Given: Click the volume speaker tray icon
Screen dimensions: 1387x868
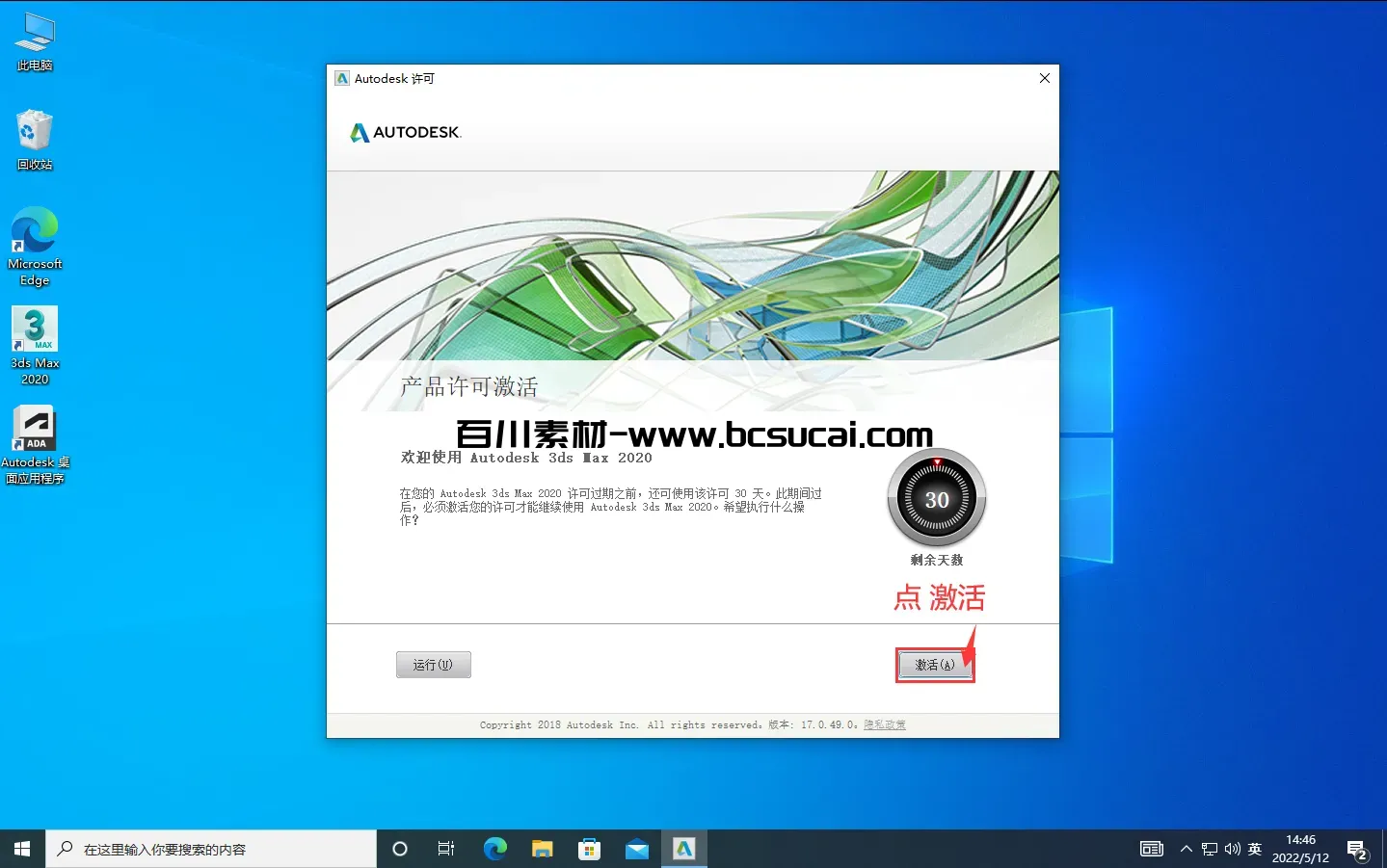Looking at the screenshot, I should pyautogui.click(x=1232, y=849).
